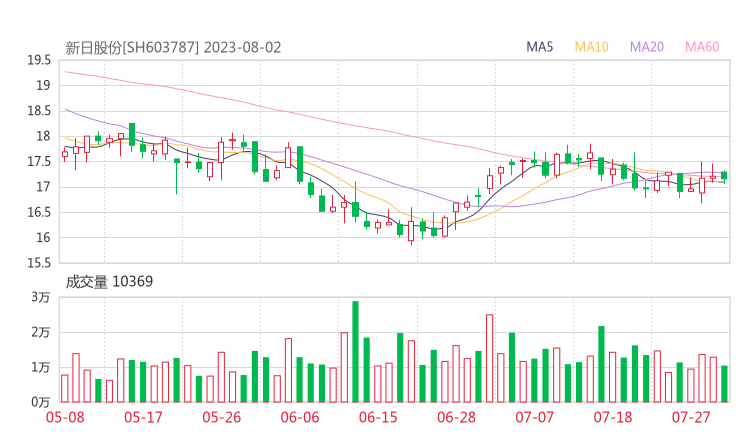The image size is (740, 440).
Task: Click the 1万 volume axis label
Action: 41,367
